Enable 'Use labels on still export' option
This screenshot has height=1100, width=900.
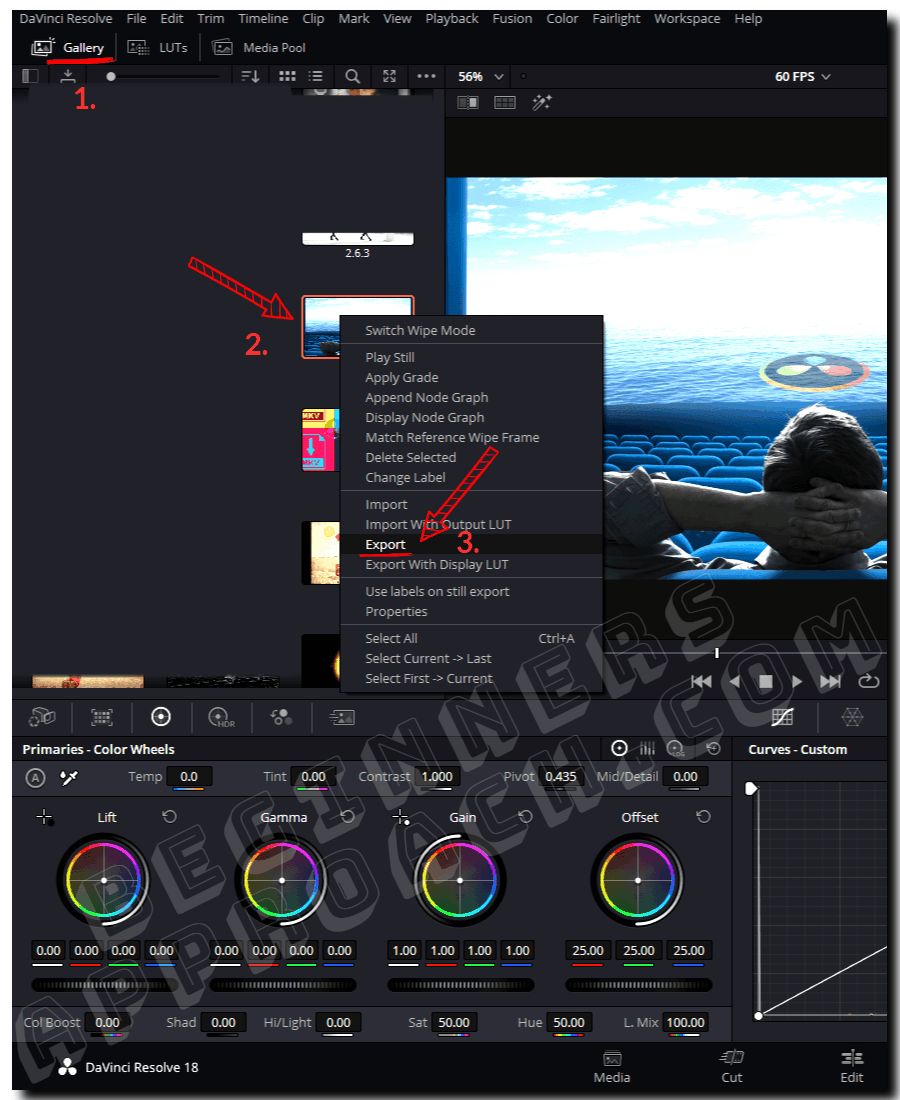click(437, 591)
